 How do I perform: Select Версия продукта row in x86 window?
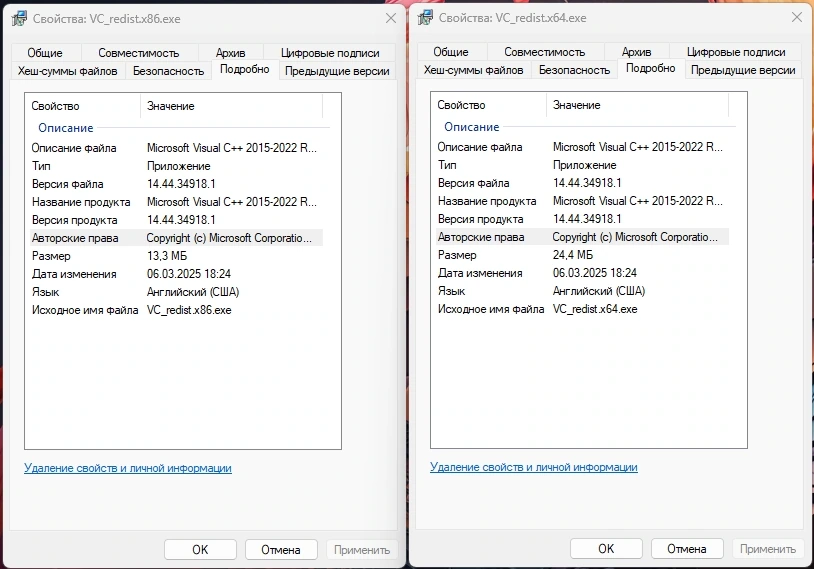pos(177,220)
